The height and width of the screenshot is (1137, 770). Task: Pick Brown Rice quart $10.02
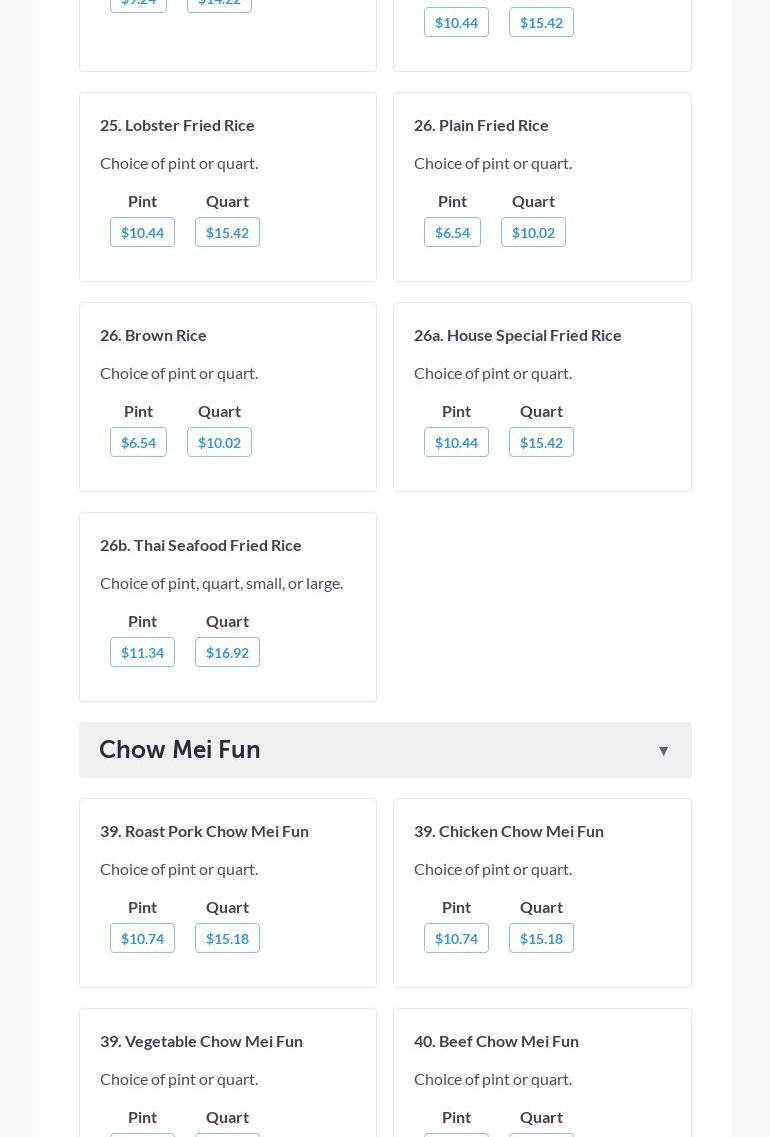tap(219, 443)
